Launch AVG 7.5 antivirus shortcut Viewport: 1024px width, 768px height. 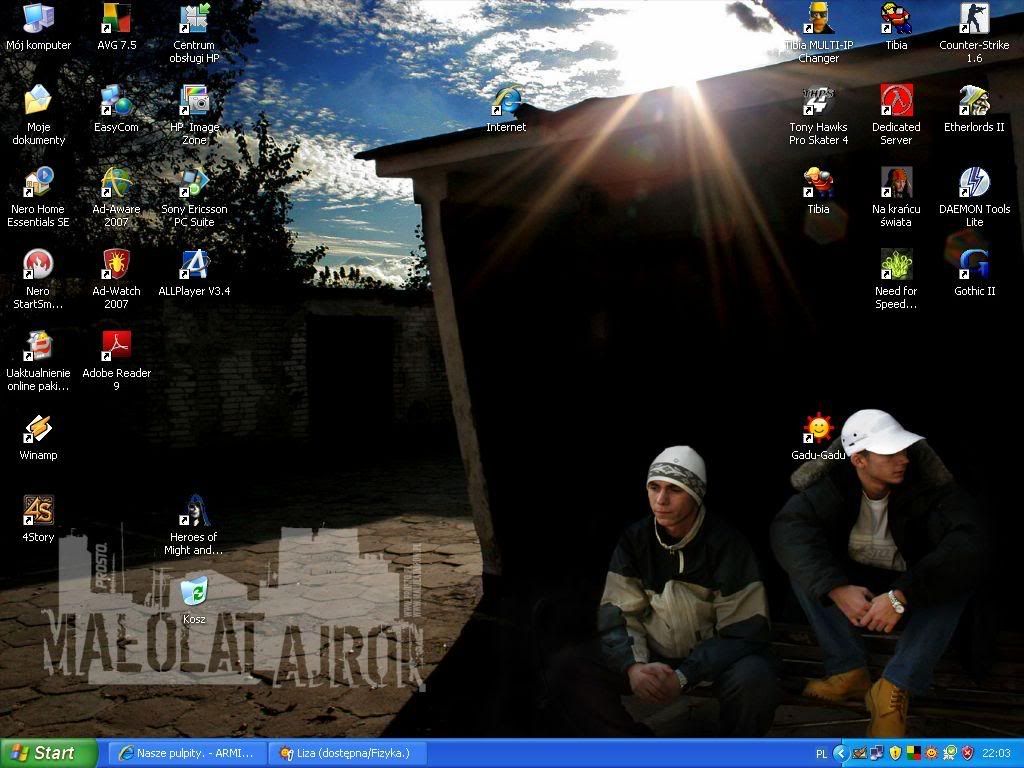116,19
